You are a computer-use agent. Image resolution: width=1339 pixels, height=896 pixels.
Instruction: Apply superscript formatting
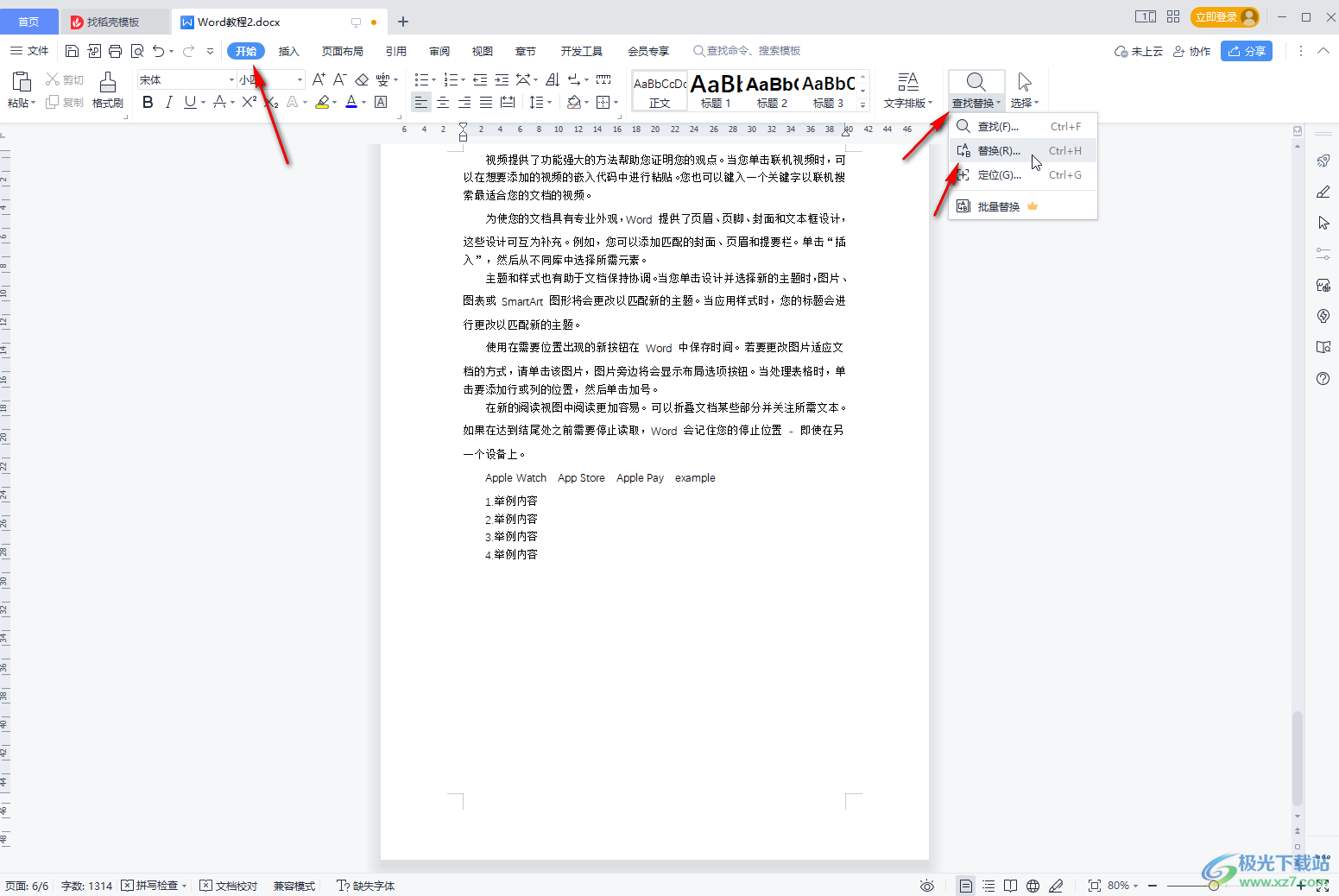click(249, 102)
